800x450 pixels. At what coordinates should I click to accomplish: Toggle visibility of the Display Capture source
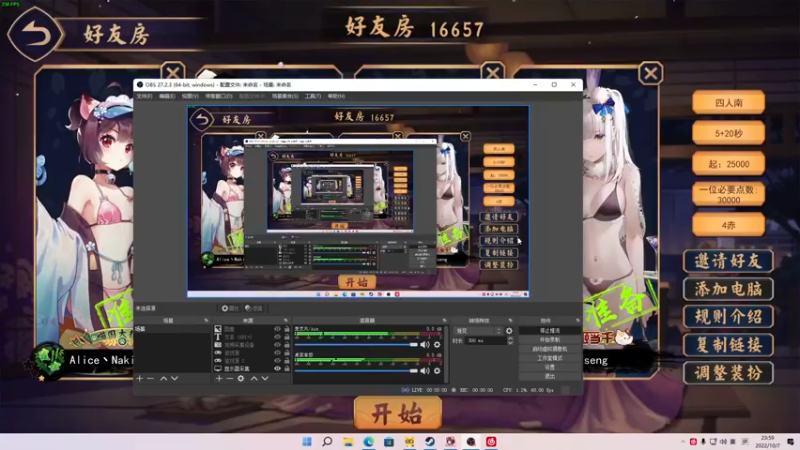278,368
